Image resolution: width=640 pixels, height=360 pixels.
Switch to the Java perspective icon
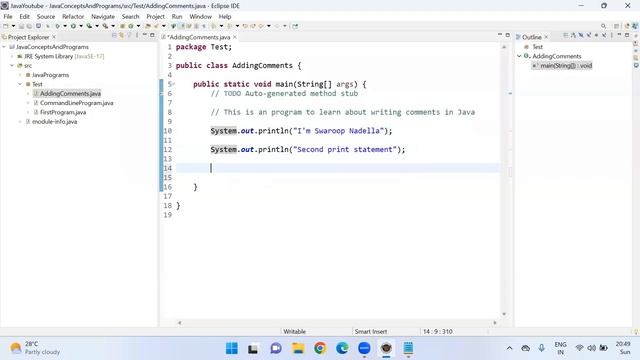627,26
